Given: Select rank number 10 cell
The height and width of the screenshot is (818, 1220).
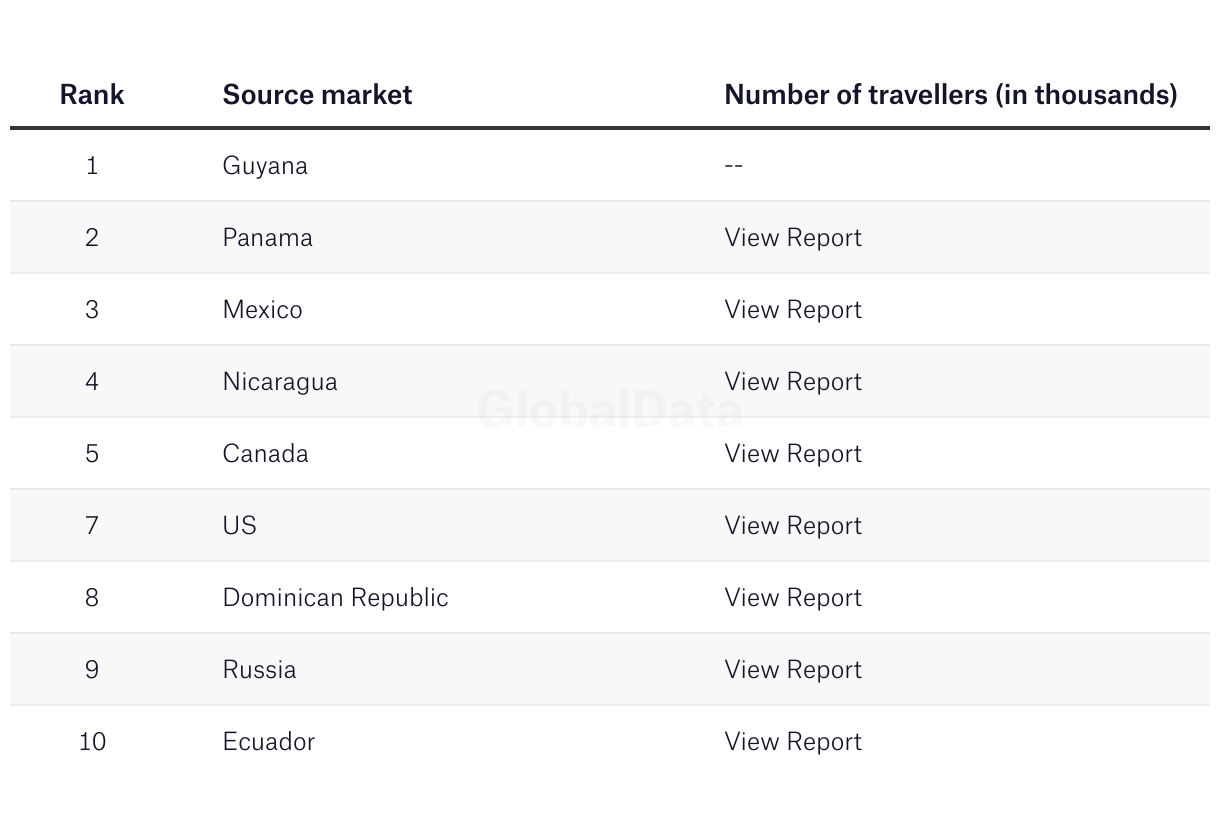Looking at the screenshot, I should coord(92,742).
